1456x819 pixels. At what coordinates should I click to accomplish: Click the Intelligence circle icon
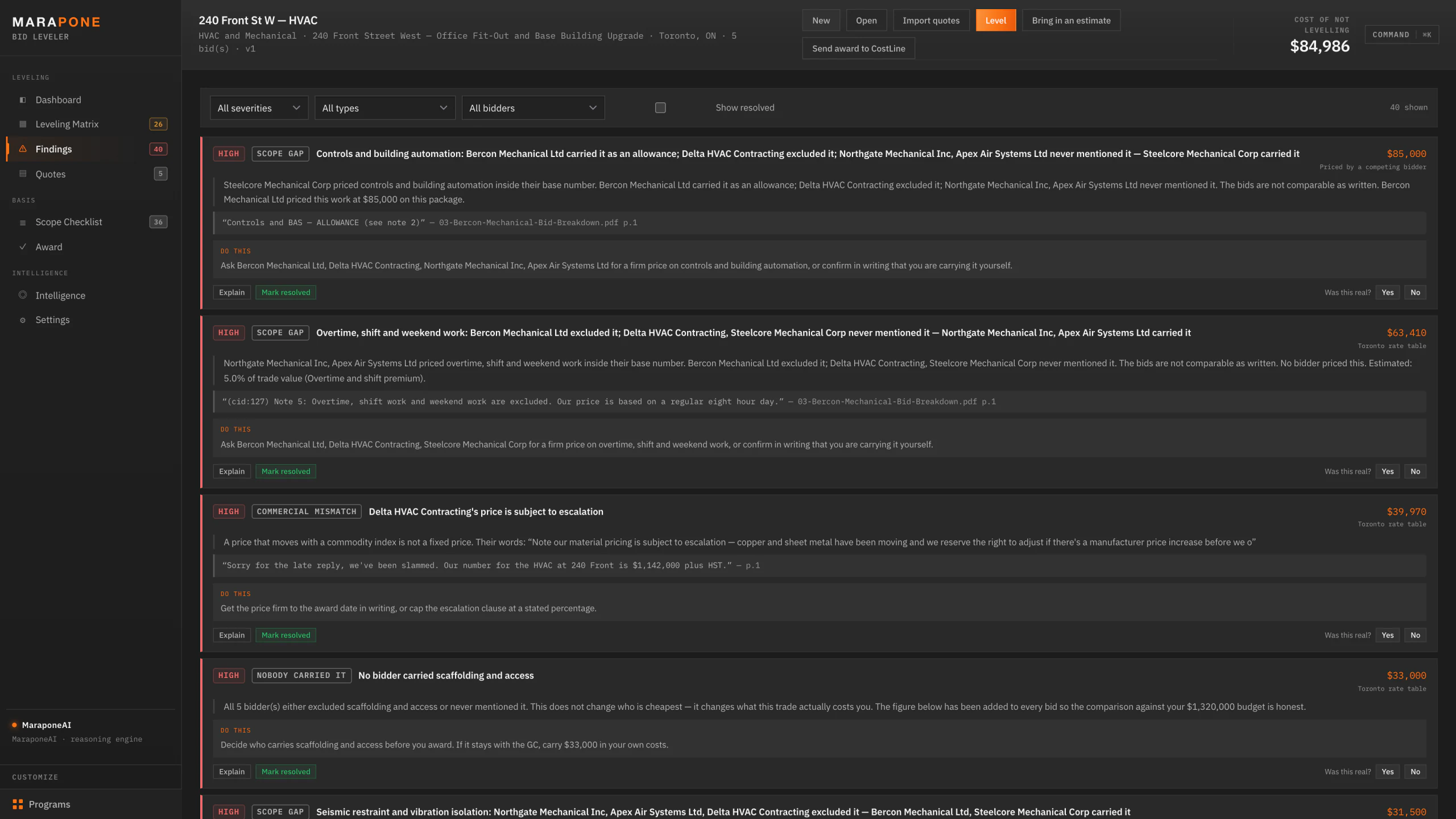point(23,295)
